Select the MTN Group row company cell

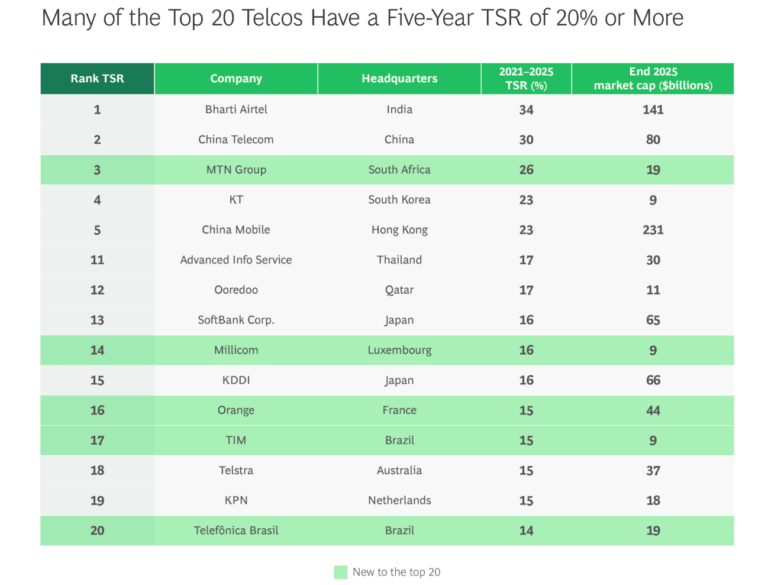click(x=236, y=170)
